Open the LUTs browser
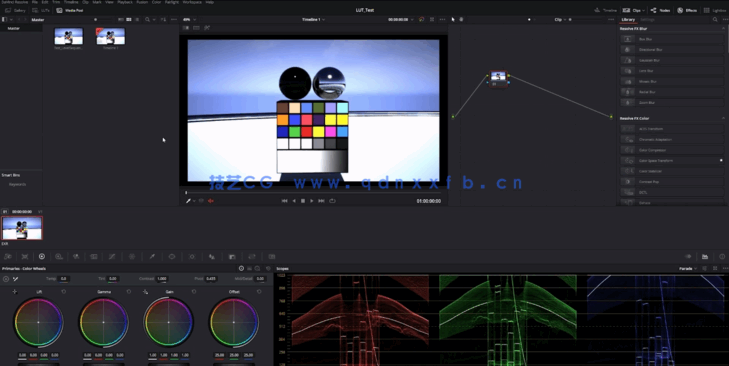 (x=41, y=10)
